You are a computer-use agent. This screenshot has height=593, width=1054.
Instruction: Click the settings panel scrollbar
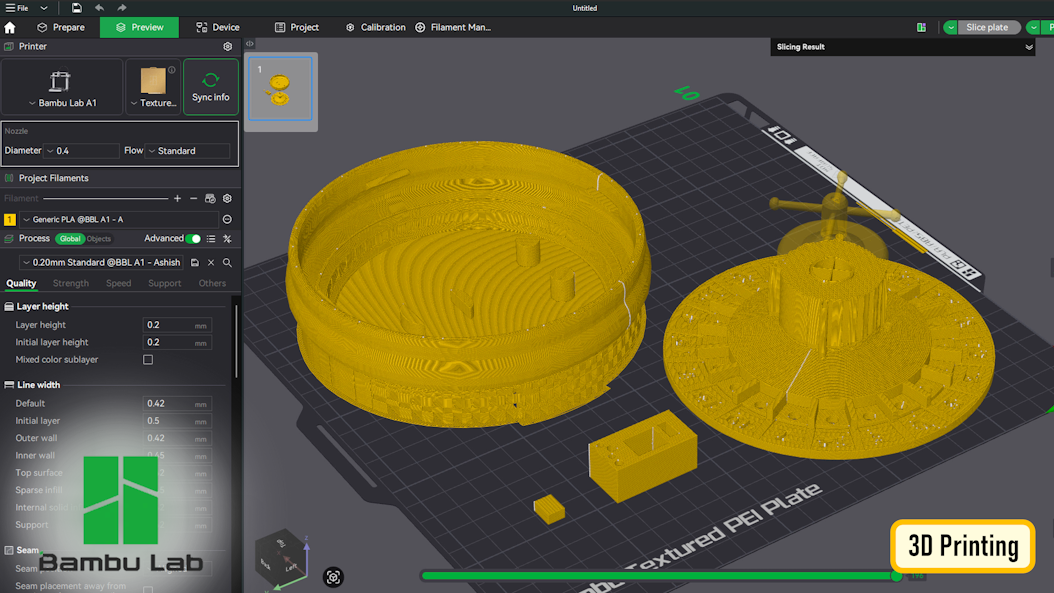237,340
